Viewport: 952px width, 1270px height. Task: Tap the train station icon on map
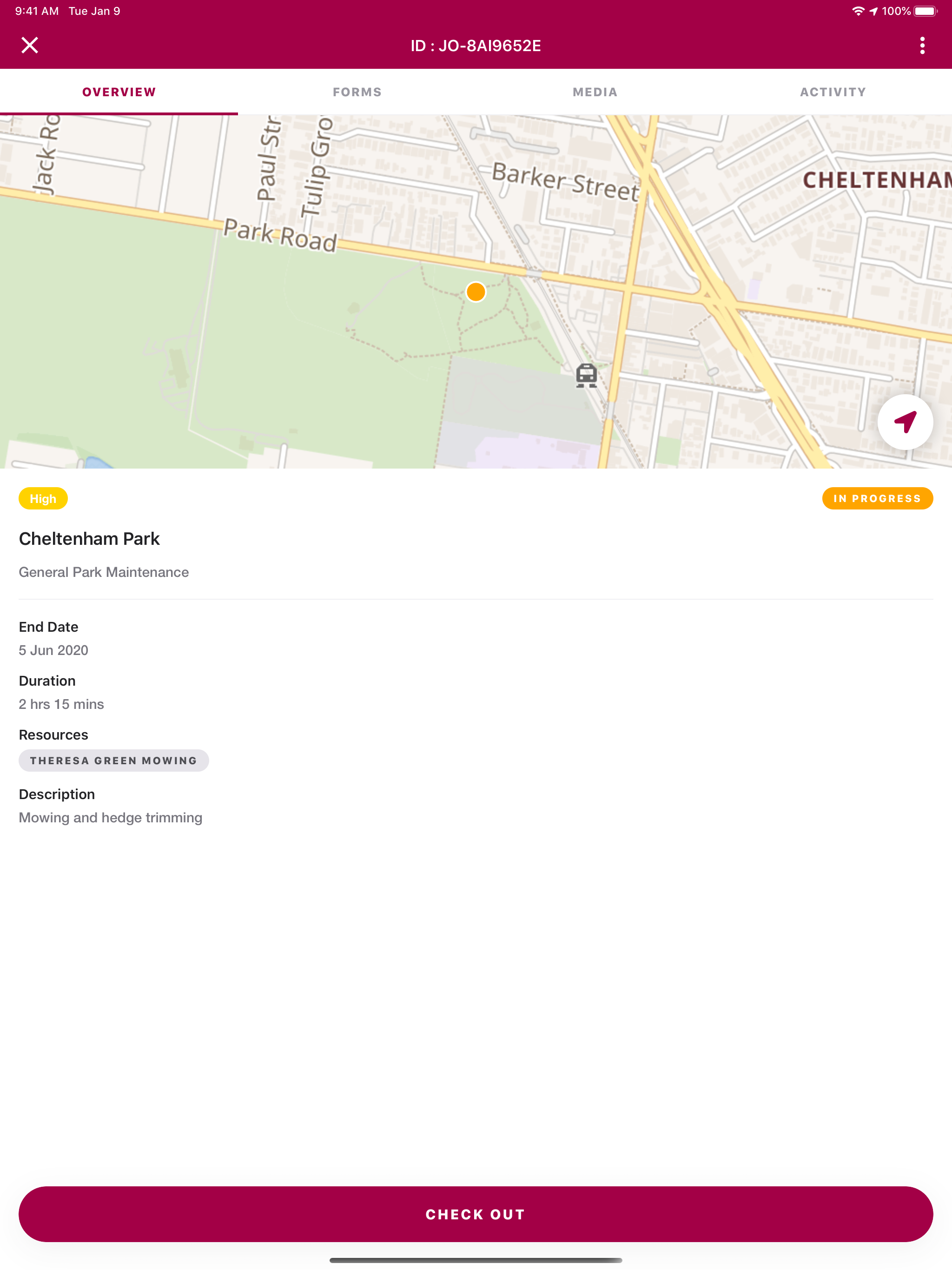click(586, 376)
